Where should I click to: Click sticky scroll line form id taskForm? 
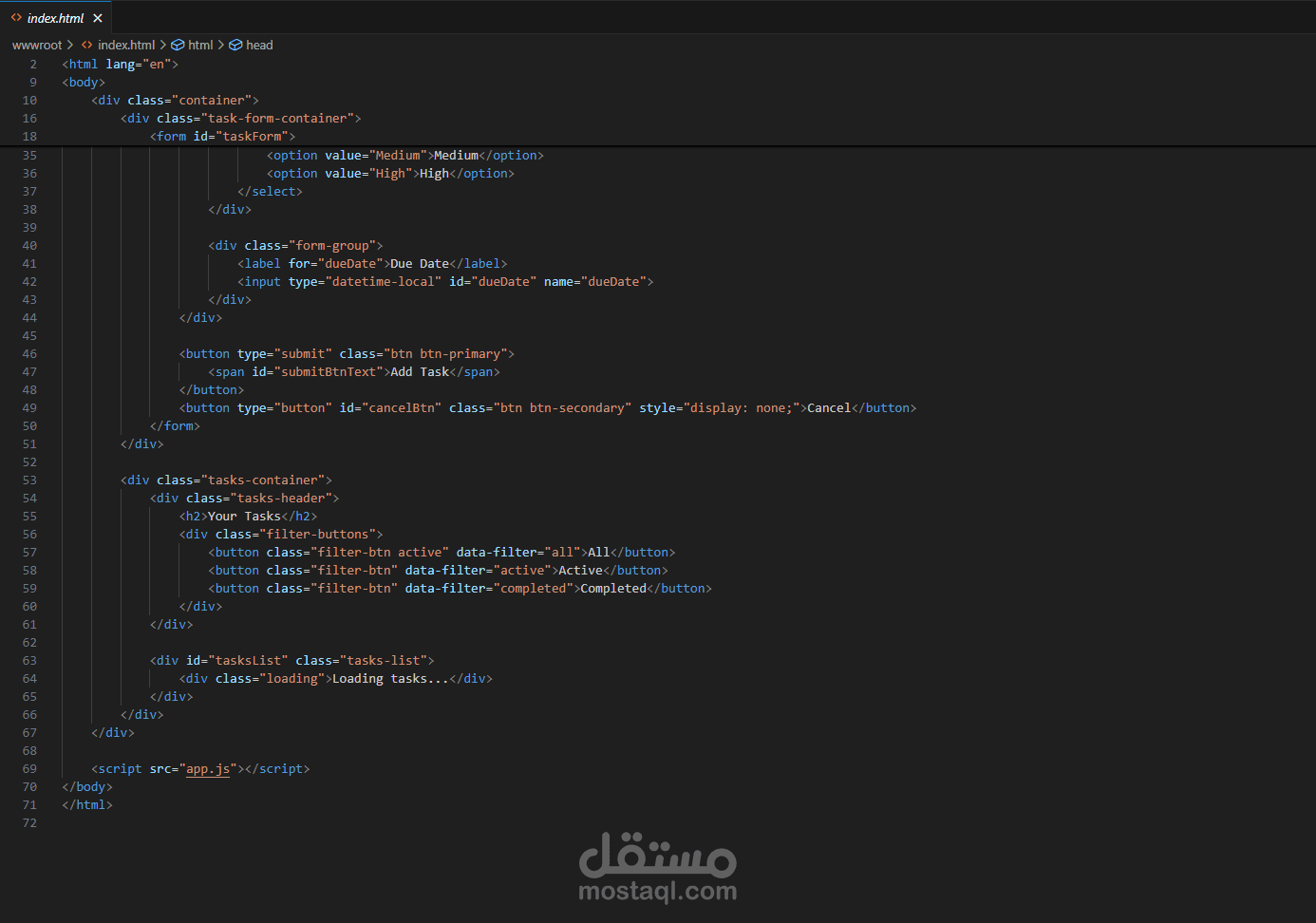[222, 137]
